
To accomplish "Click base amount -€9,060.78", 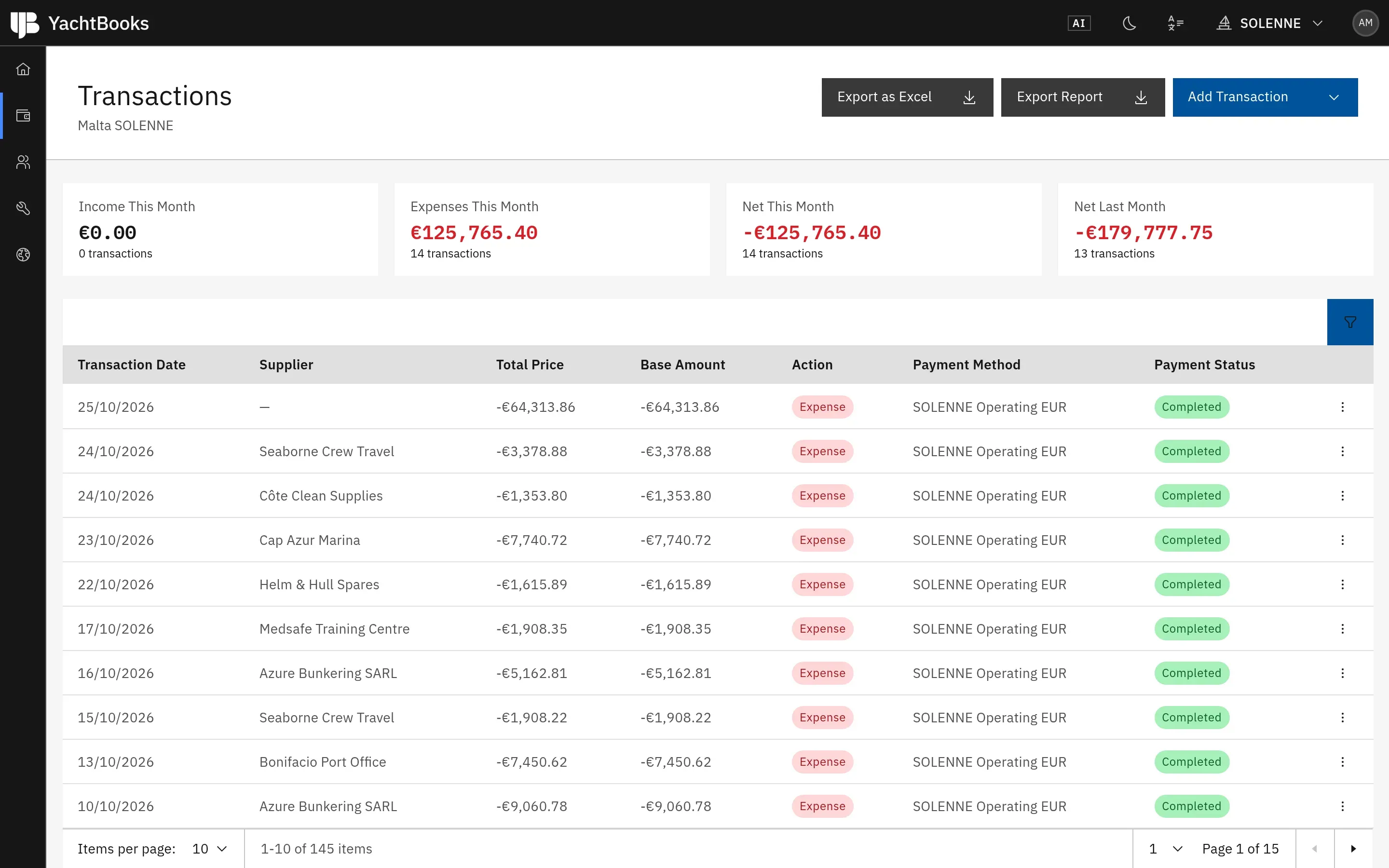I will 676,806.
